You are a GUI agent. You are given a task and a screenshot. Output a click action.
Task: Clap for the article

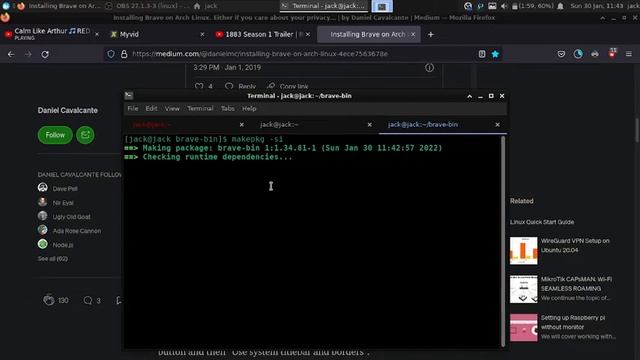coord(49,300)
